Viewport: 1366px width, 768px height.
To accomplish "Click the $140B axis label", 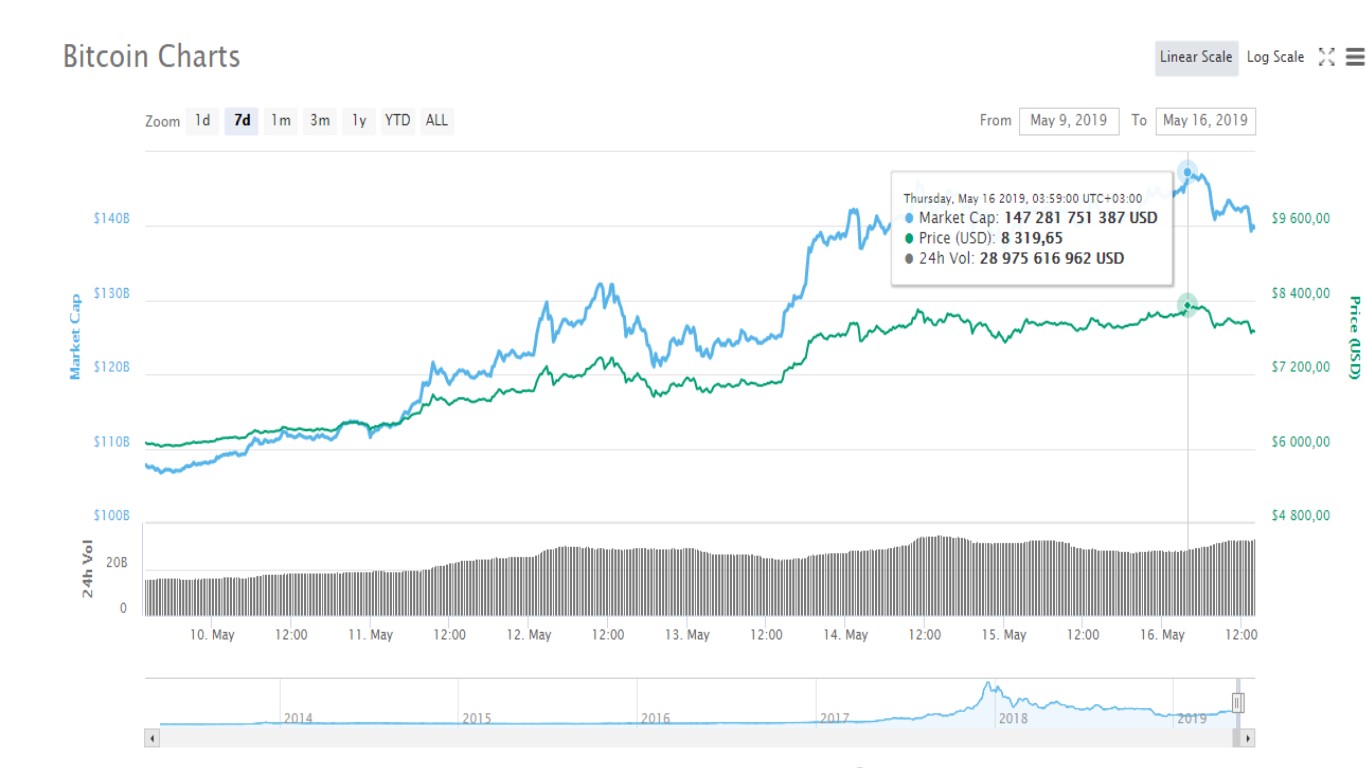I will point(112,218).
